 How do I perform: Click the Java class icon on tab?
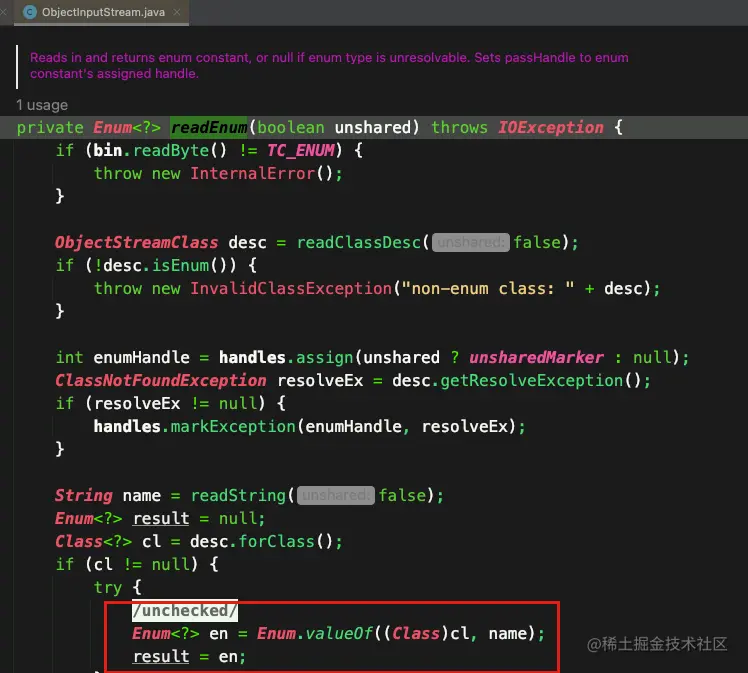tap(30, 12)
